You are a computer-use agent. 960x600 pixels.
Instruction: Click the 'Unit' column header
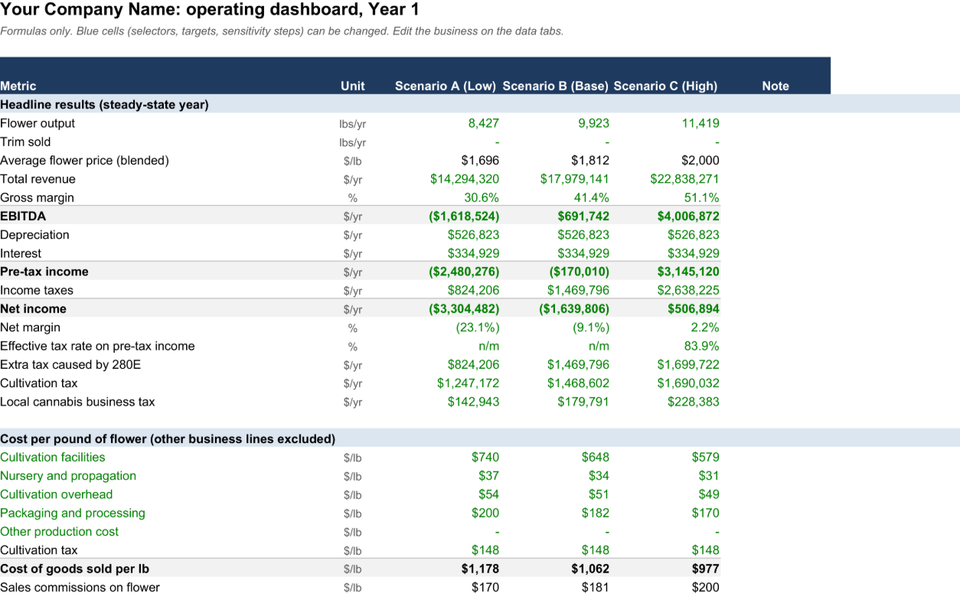[x=353, y=86]
